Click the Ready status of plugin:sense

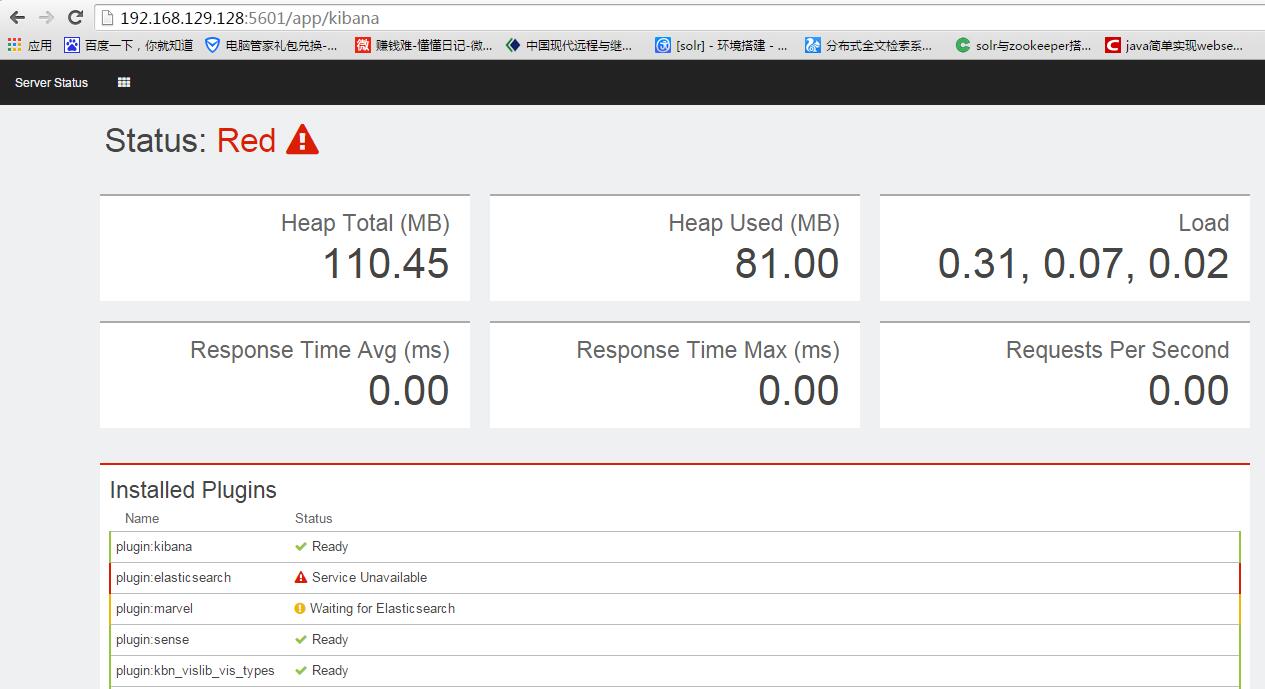[x=330, y=640]
